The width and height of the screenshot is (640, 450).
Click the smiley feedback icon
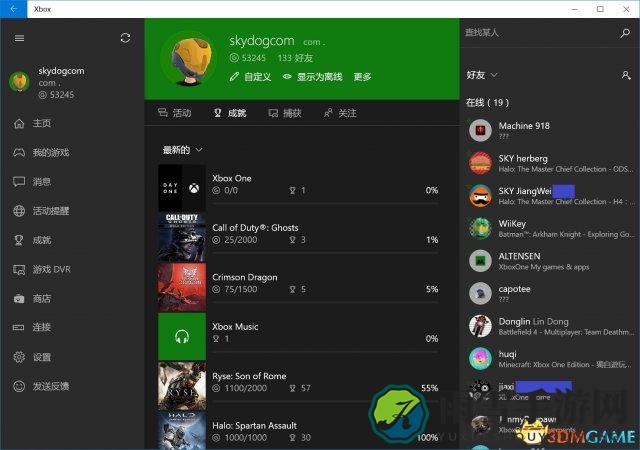click(19, 386)
